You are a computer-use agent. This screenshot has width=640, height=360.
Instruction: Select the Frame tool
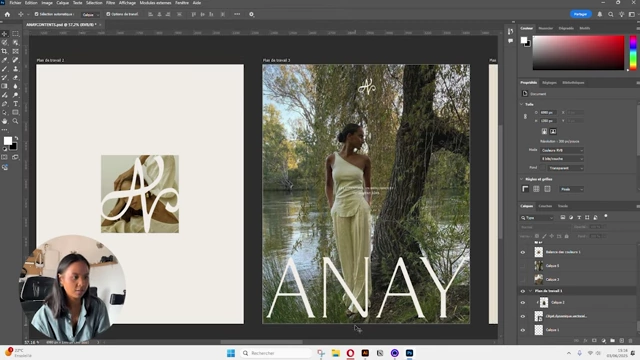(16, 51)
